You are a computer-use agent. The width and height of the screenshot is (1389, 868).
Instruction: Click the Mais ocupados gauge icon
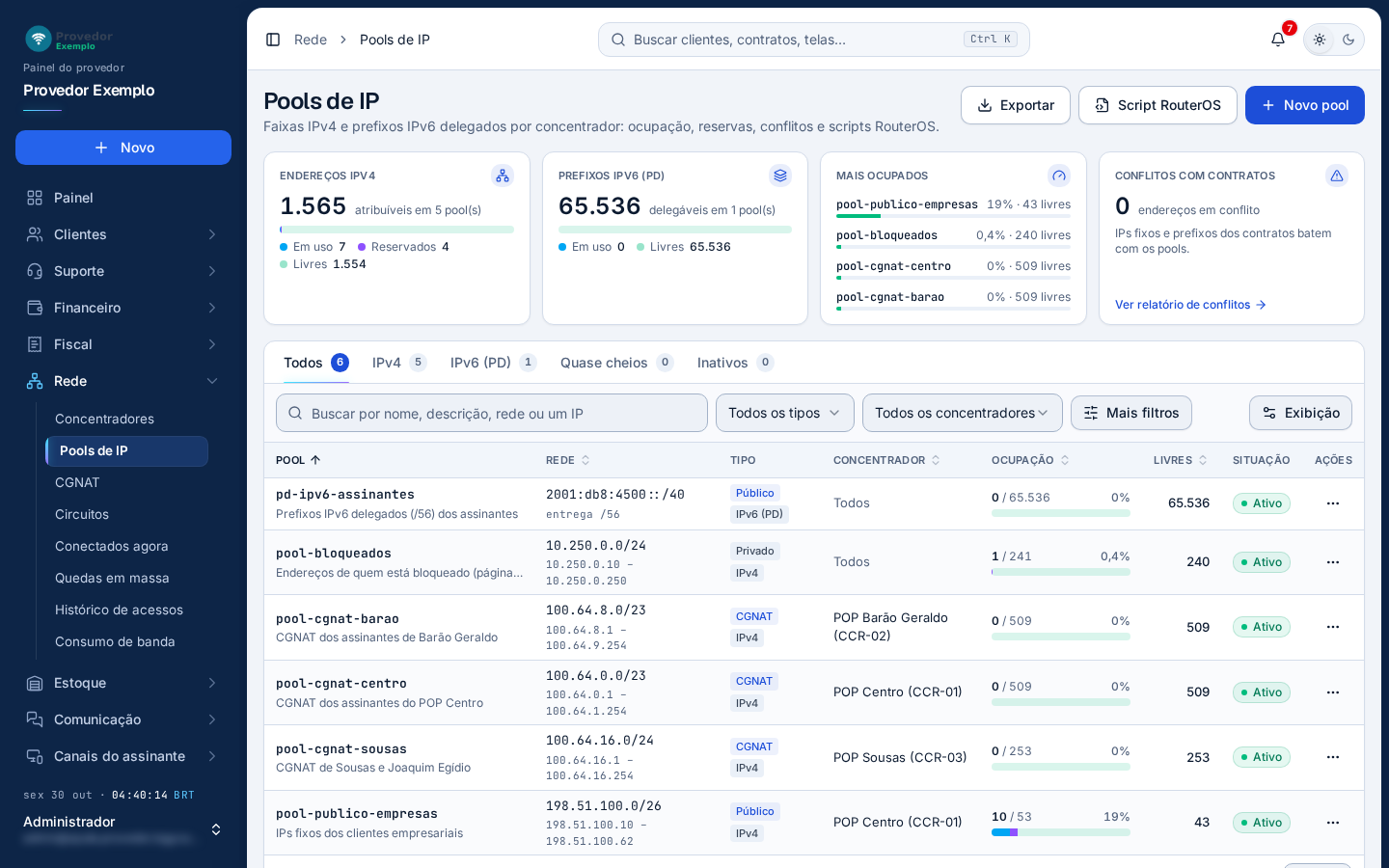pos(1059,176)
